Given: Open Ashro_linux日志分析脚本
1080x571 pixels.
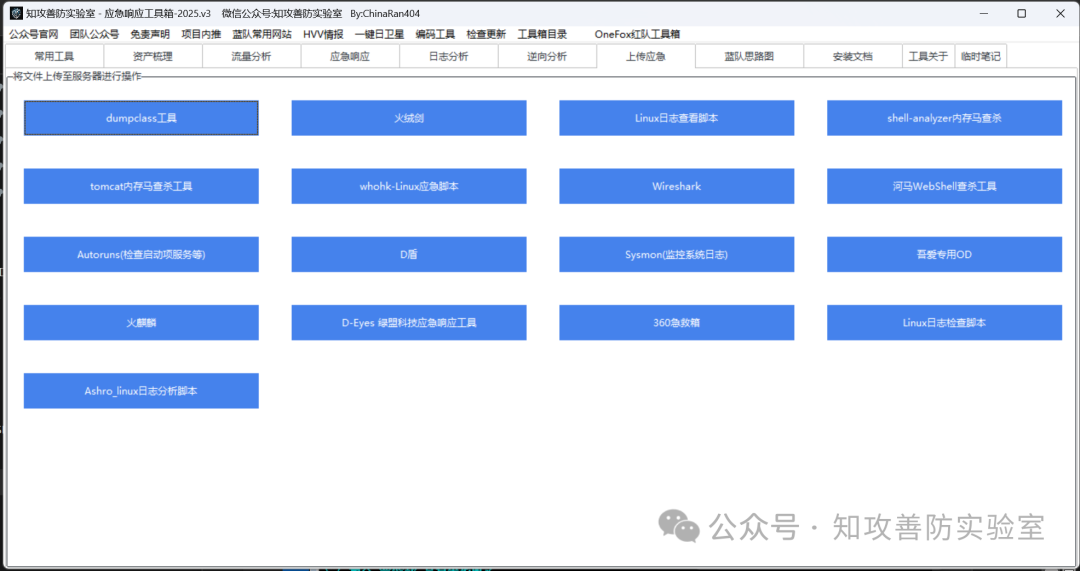Looking at the screenshot, I should click(x=141, y=391).
